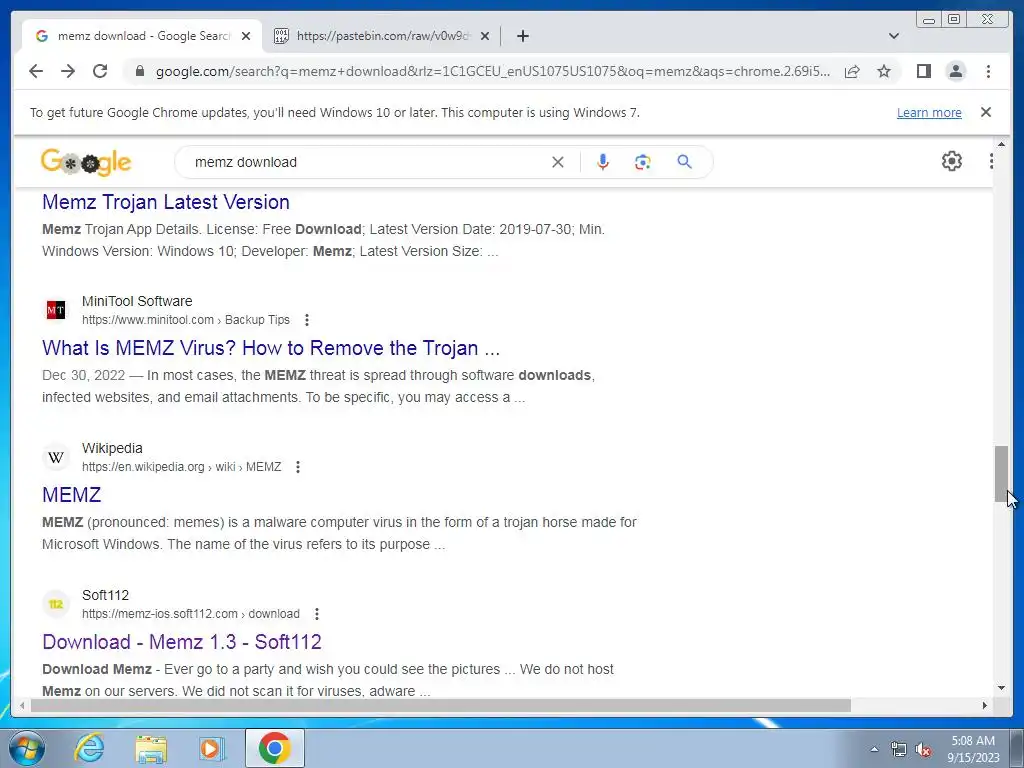Viewport: 1024px width, 768px height.
Task: Click the forward navigation arrow
Action: pyautogui.click(x=68, y=71)
